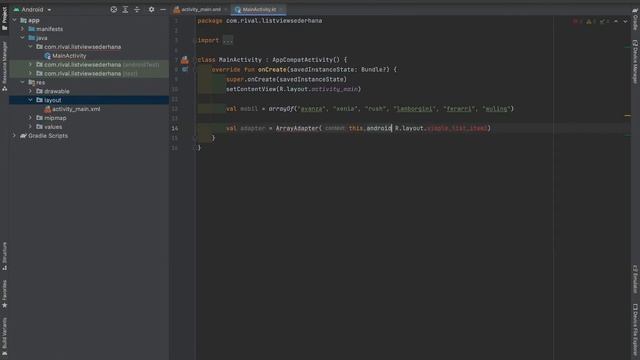
Task: Open the Device File Explorer side tab
Action: click(635, 330)
